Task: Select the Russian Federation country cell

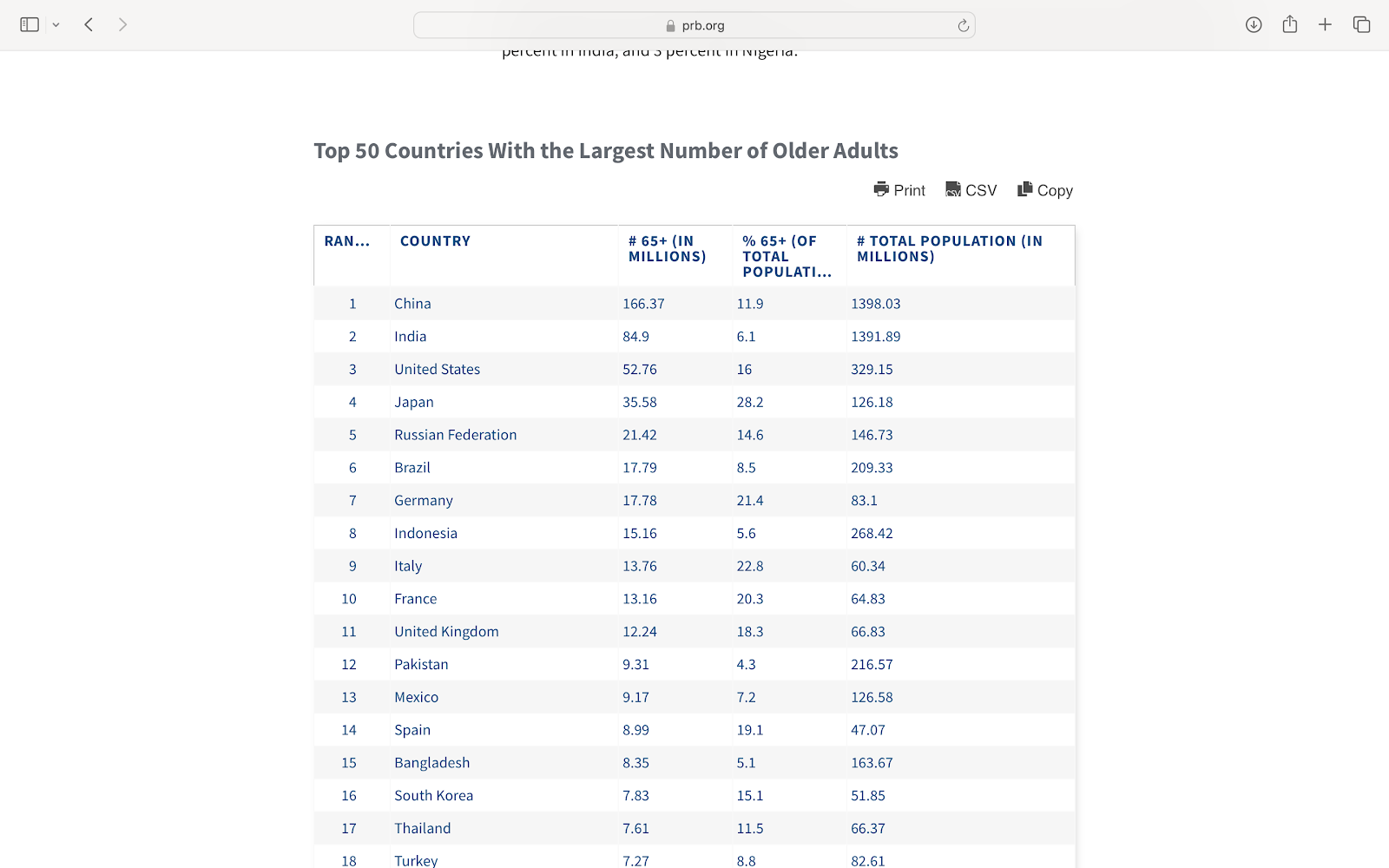Action: pos(455,435)
